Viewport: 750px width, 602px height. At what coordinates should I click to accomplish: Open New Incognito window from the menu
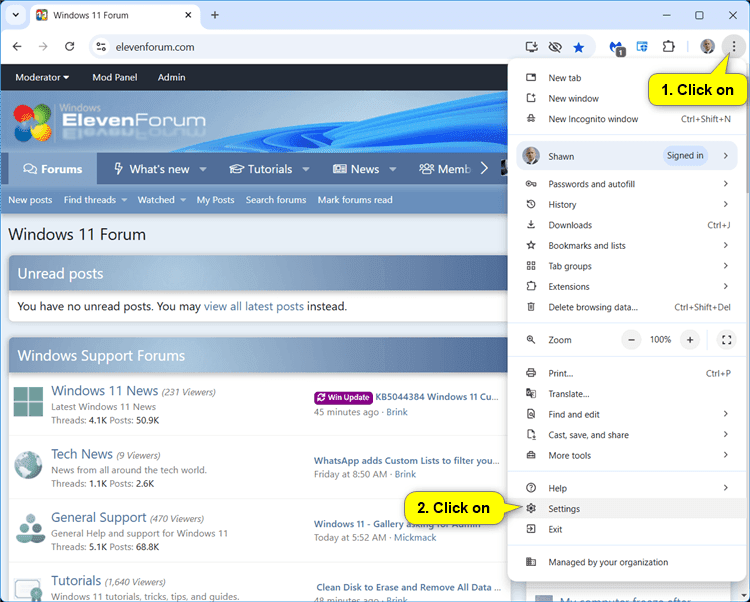coord(627,119)
